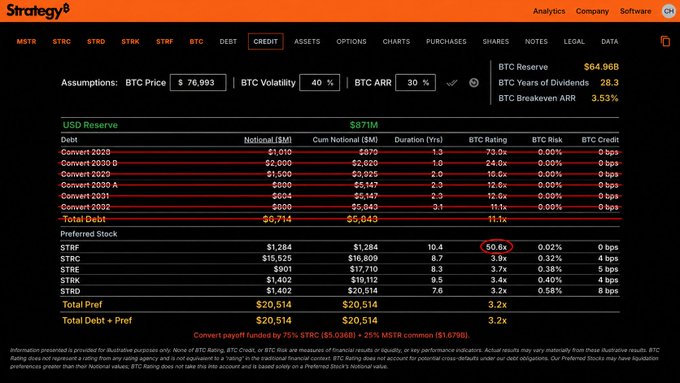
Task: Select the STRE preferred stock row label
Action: click(x=70, y=269)
